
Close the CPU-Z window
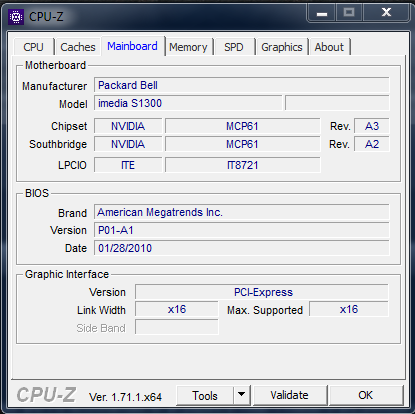386,13
